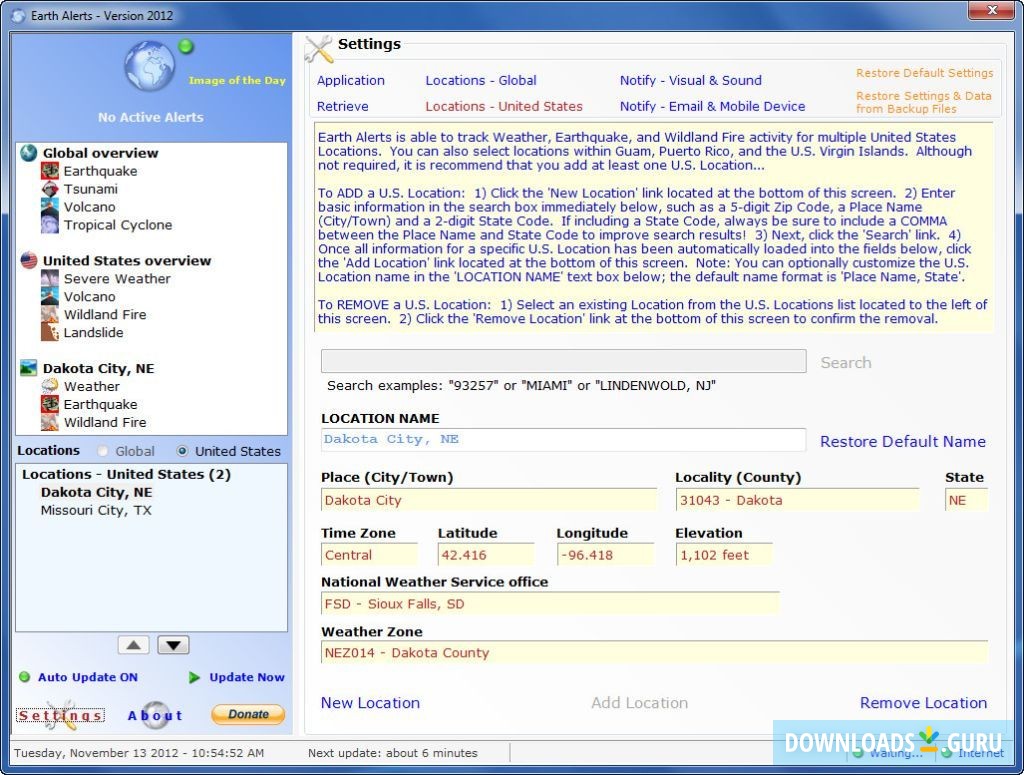
Task: Click the Latitude field
Action: tap(486, 555)
